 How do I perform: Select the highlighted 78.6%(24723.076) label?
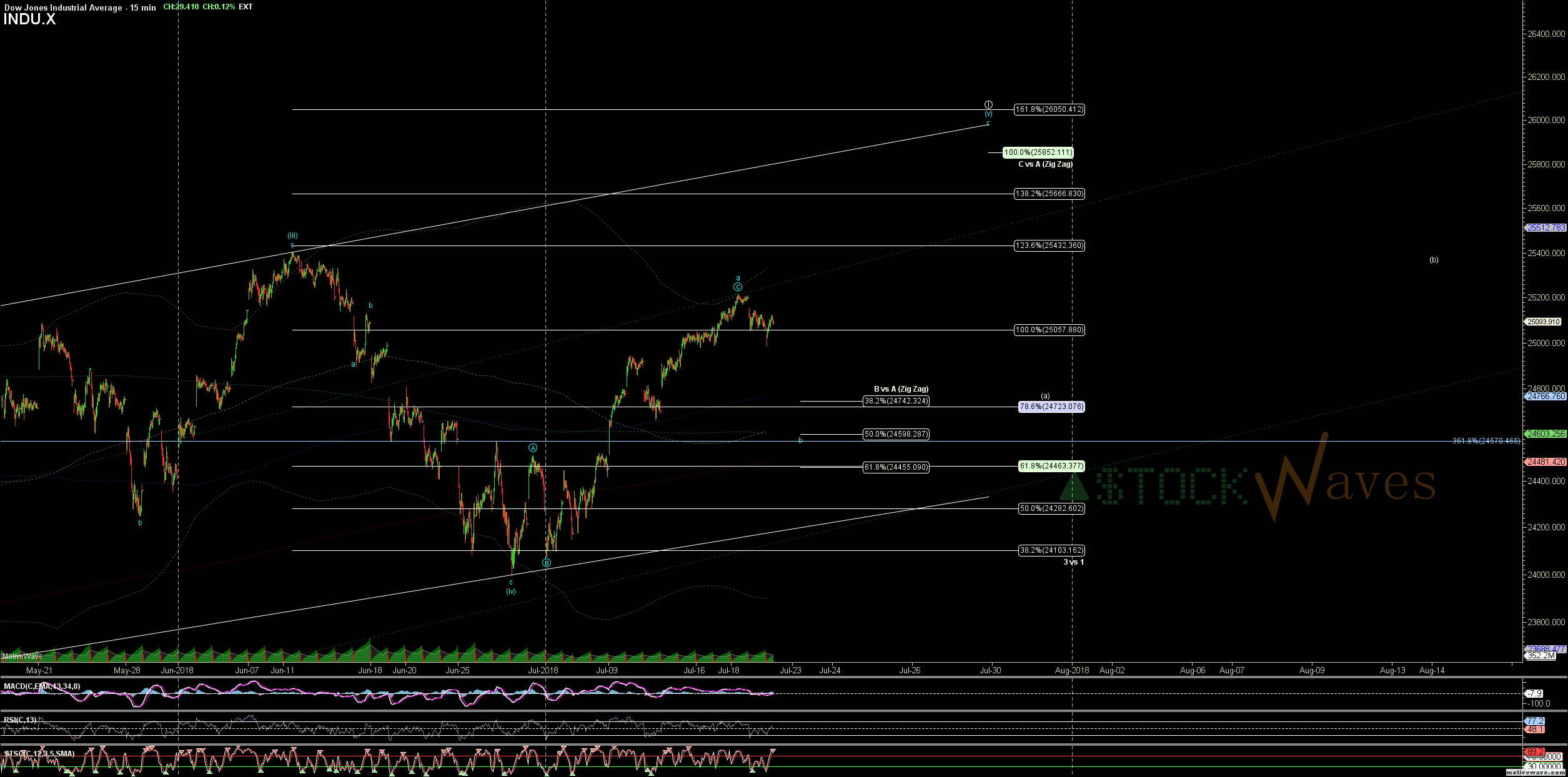pyautogui.click(x=1051, y=407)
